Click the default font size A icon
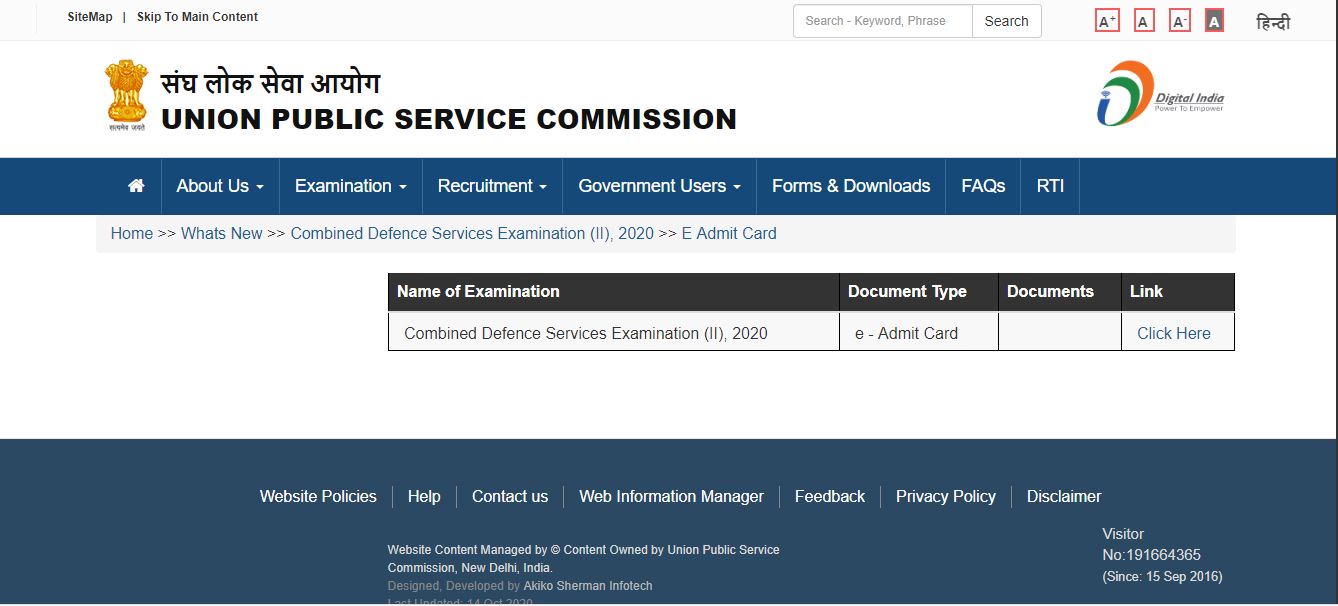 click(x=1143, y=19)
